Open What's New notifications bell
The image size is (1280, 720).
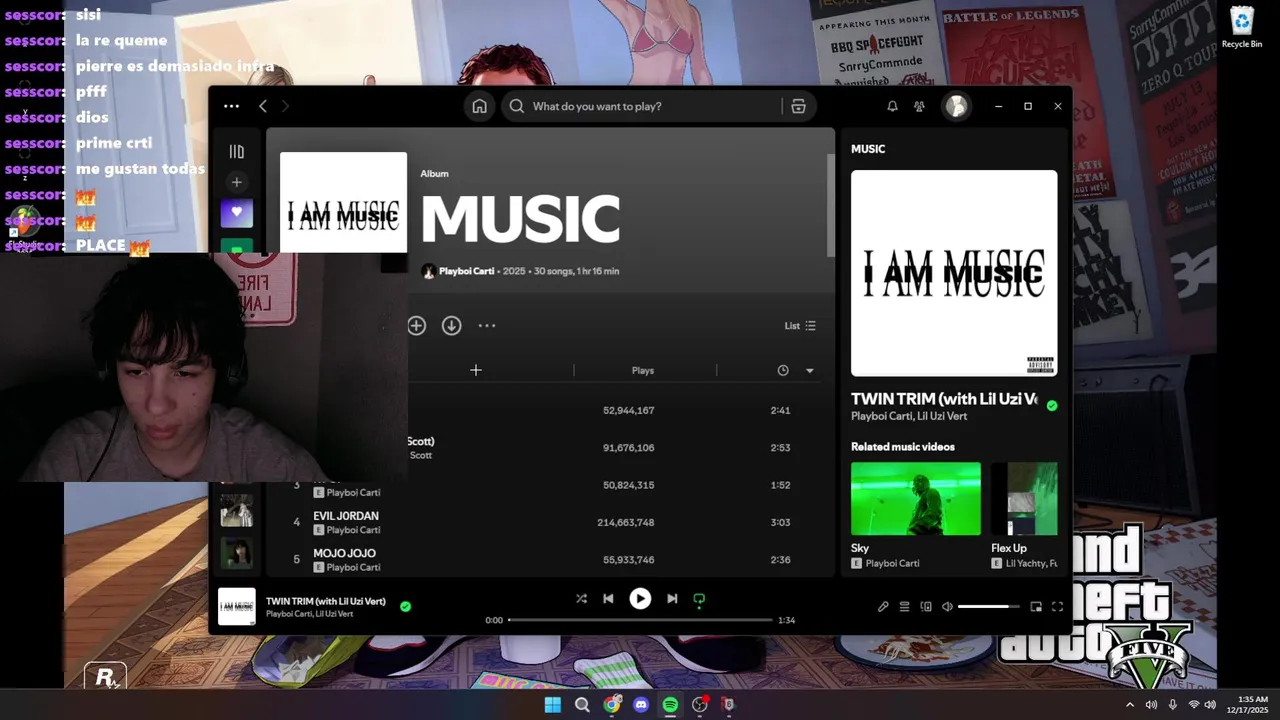(x=892, y=106)
